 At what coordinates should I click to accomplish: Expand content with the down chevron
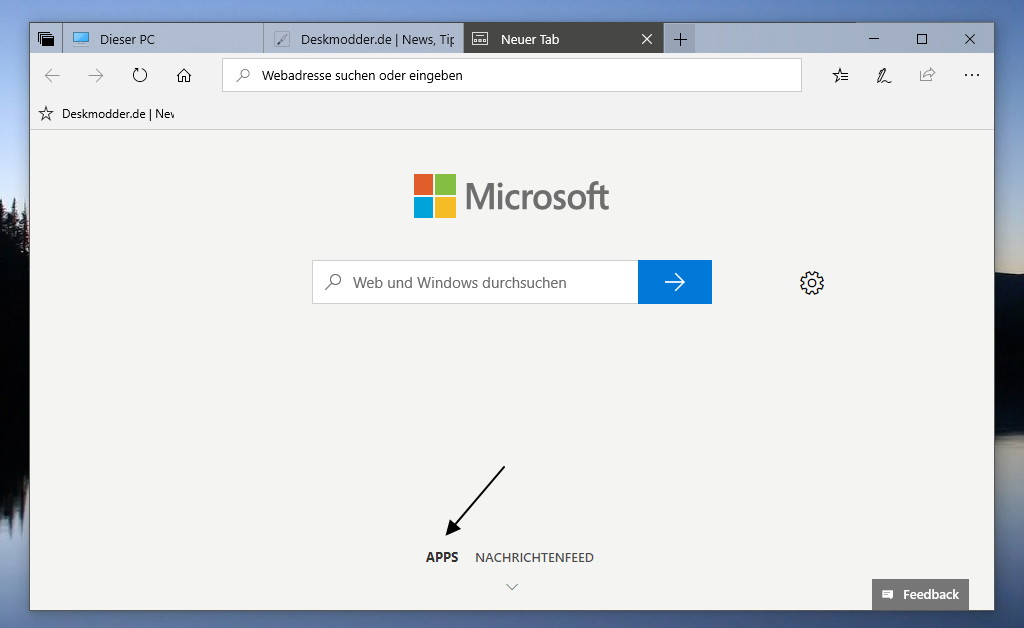click(x=512, y=587)
